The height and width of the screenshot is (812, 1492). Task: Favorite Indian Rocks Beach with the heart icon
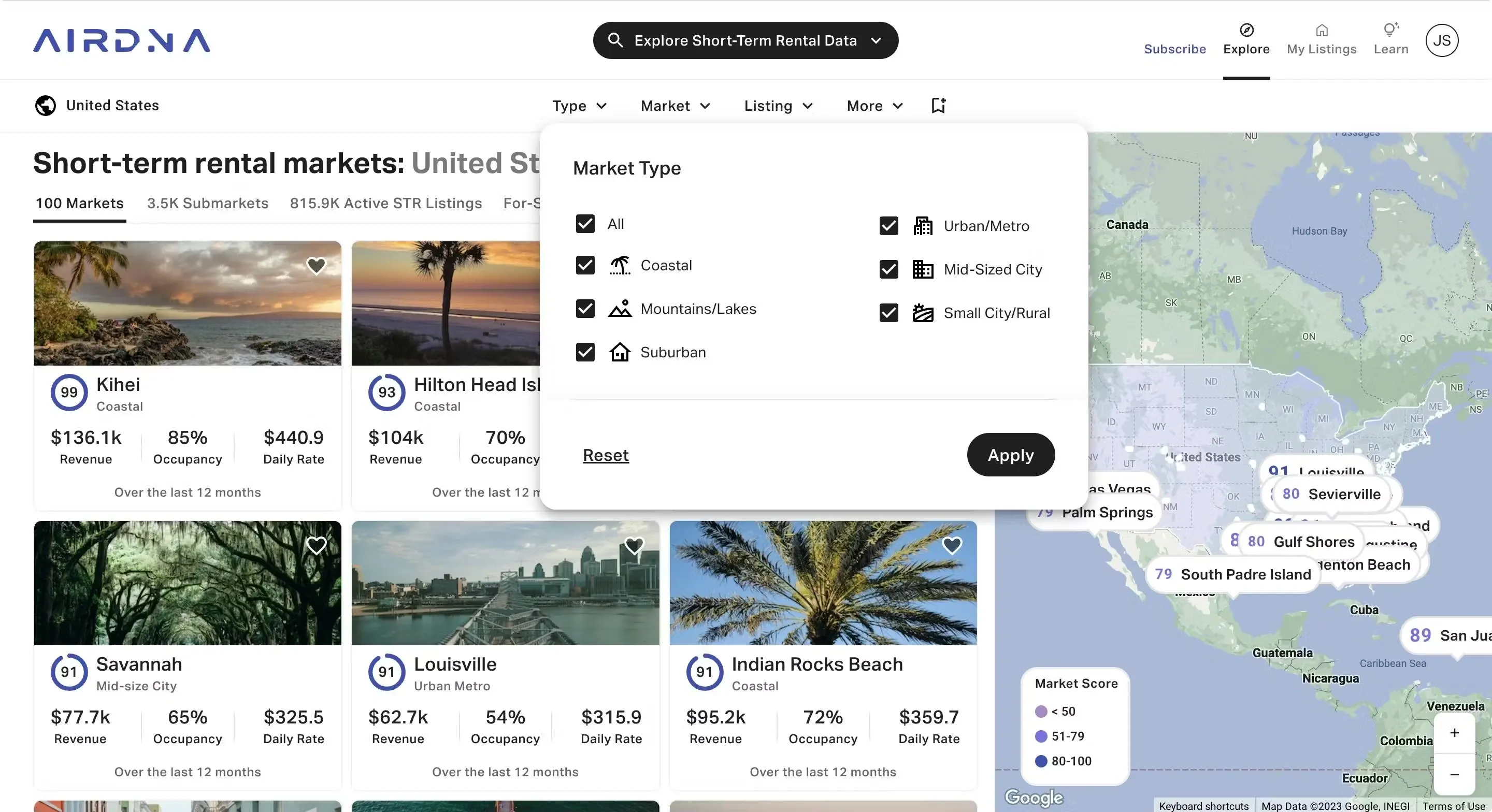click(x=952, y=546)
